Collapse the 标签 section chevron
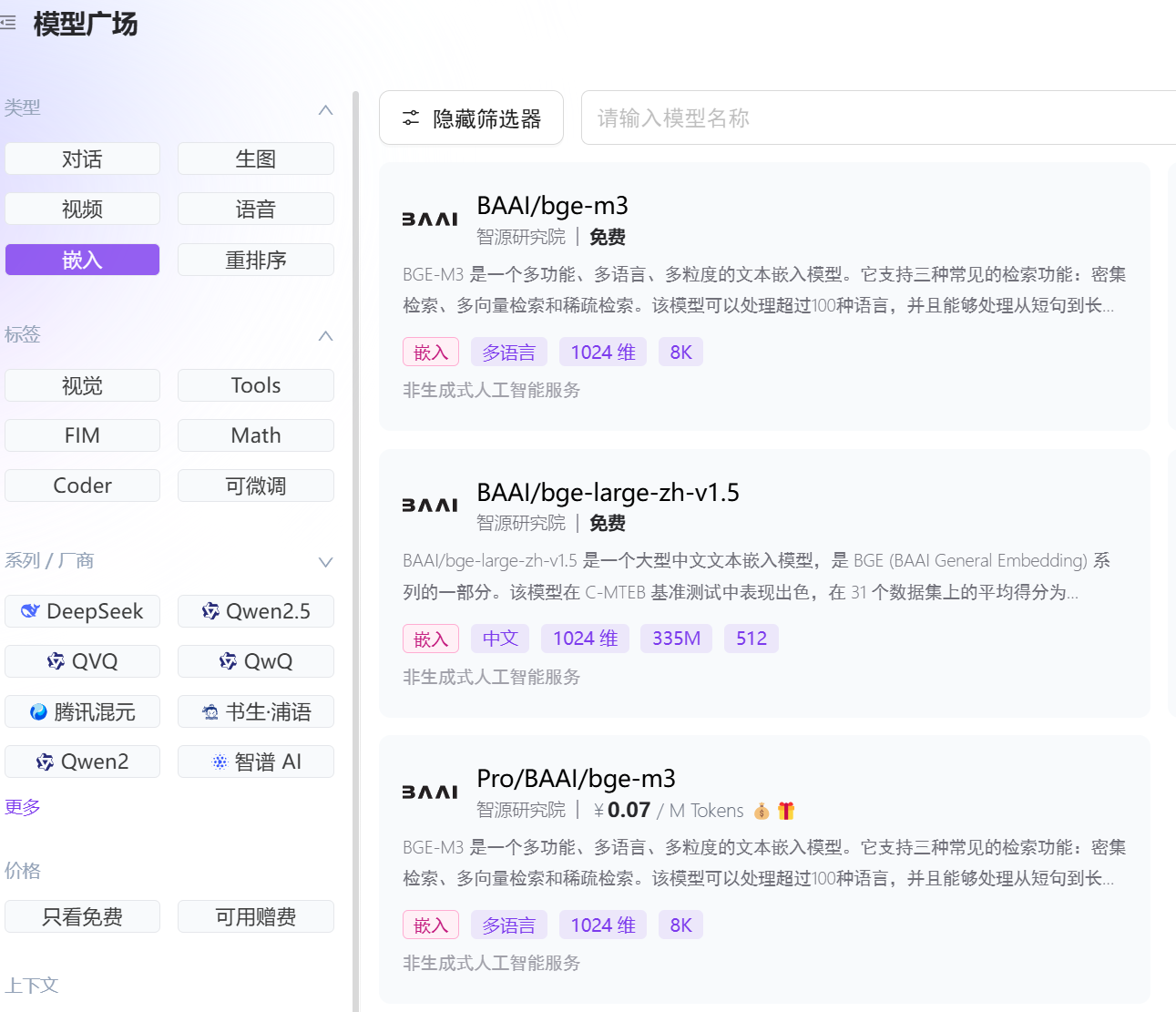Image resolution: width=1176 pixels, height=1012 pixels. click(x=325, y=336)
